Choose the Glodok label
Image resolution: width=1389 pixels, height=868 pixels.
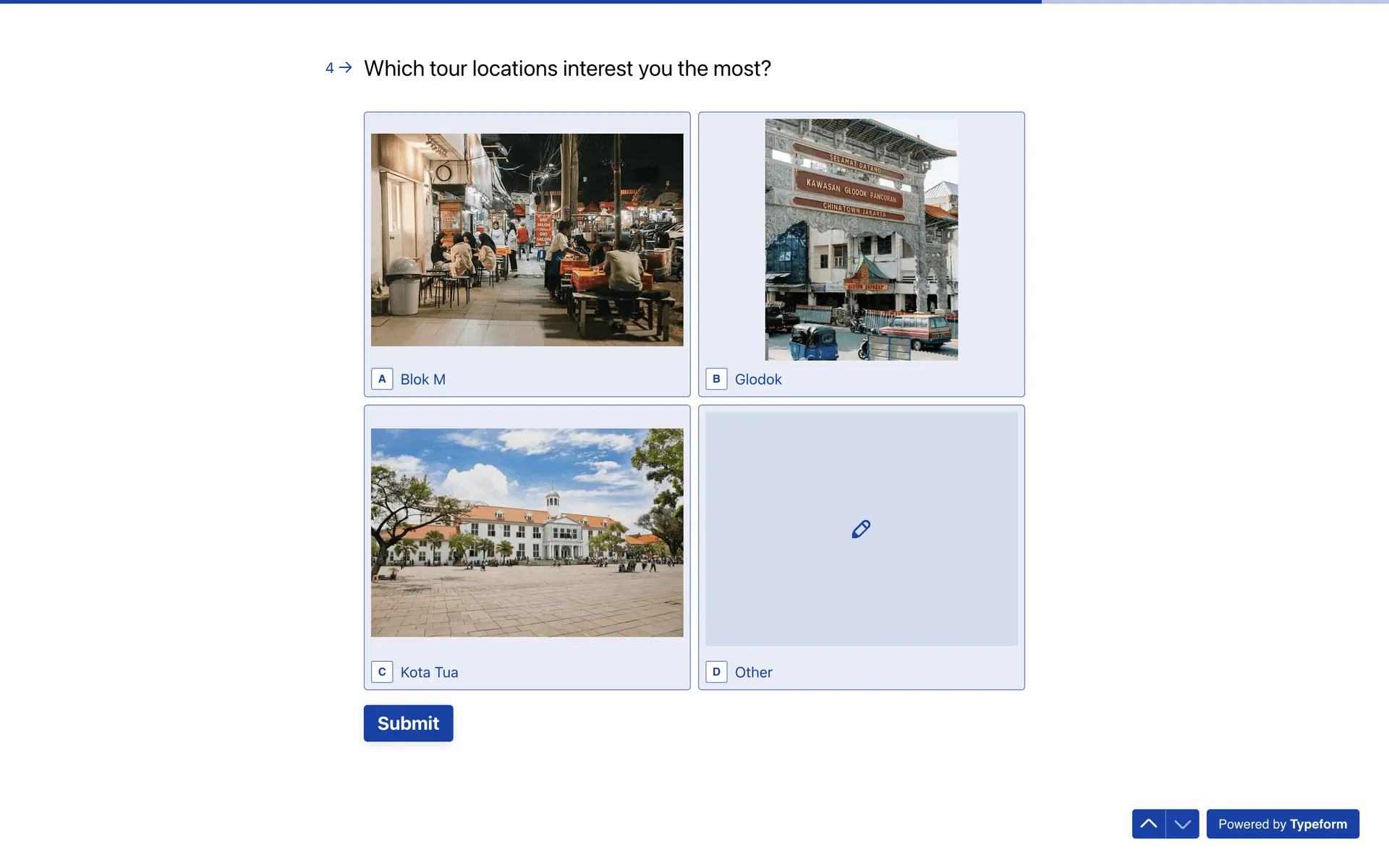click(758, 380)
